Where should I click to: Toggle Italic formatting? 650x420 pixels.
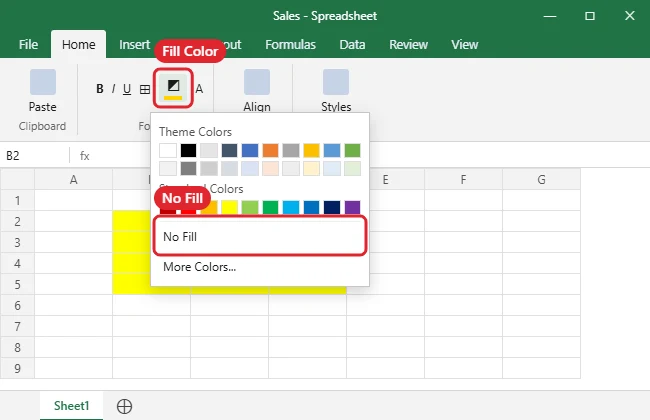click(113, 89)
